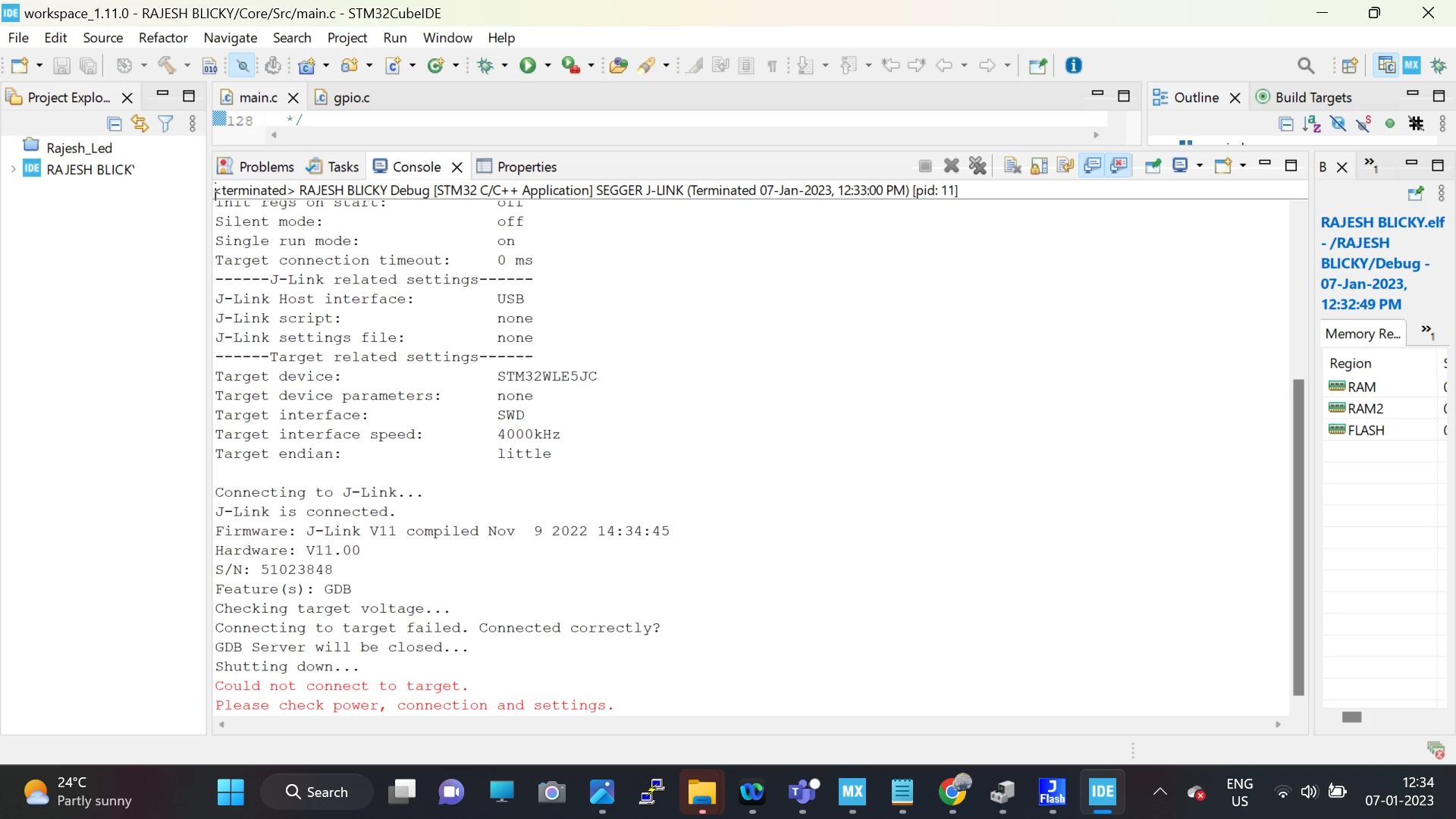Open the New file dropdown arrow
The width and height of the screenshot is (1456, 819).
39,66
